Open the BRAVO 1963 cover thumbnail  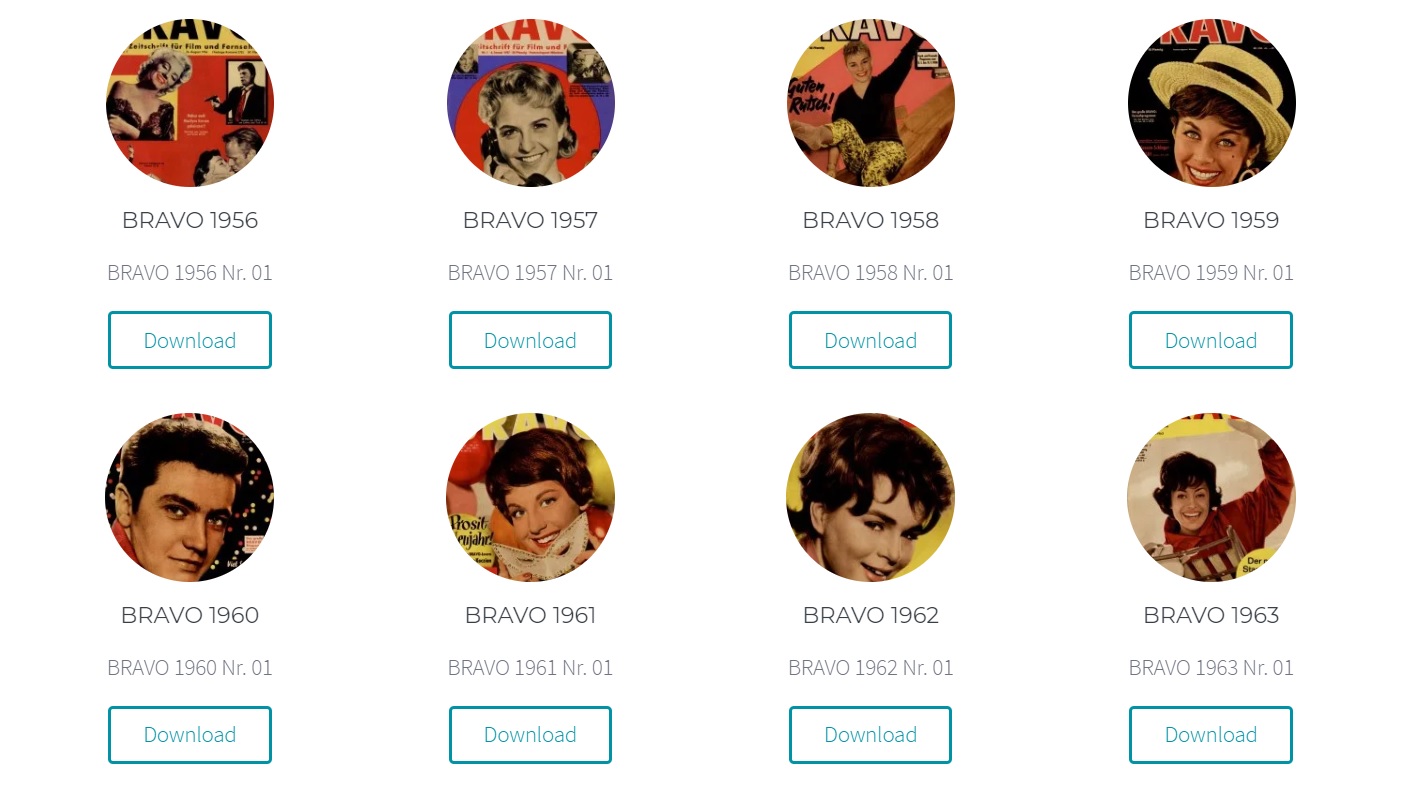coord(1211,497)
